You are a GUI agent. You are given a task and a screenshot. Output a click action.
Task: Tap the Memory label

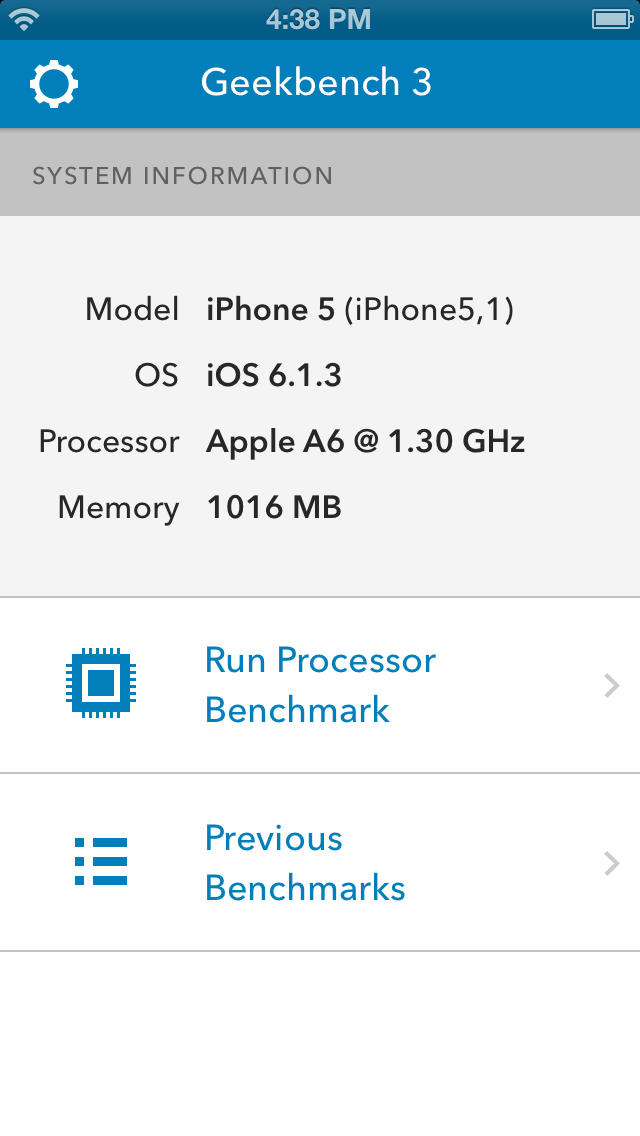click(118, 507)
